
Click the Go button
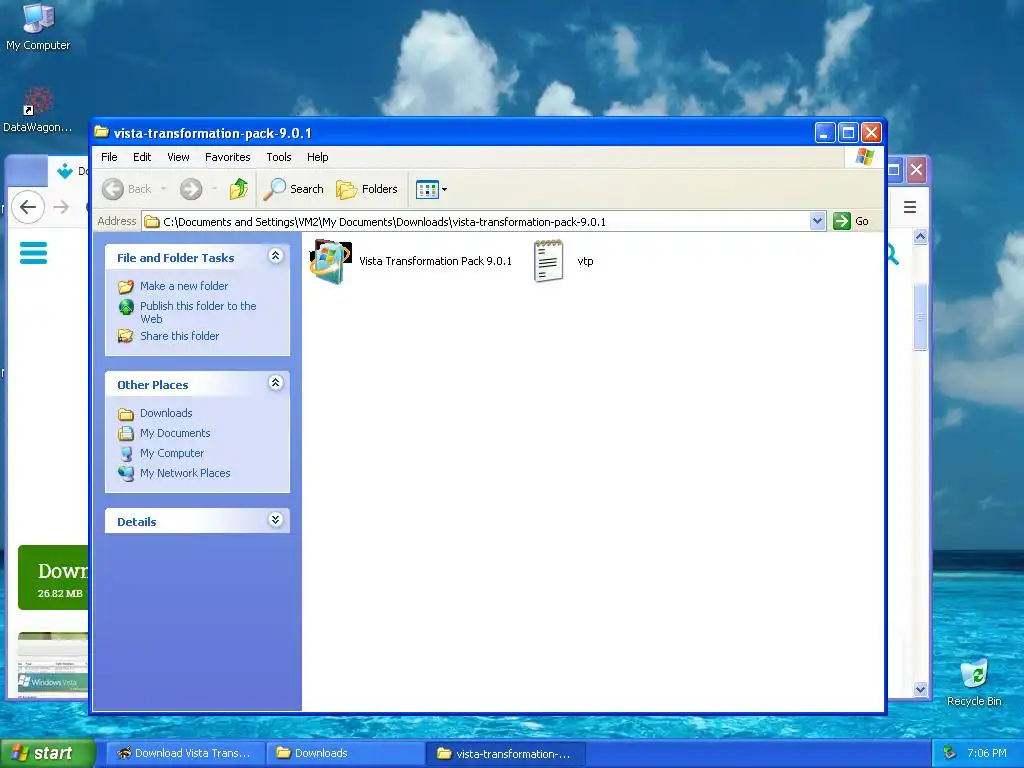click(x=851, y=221)
